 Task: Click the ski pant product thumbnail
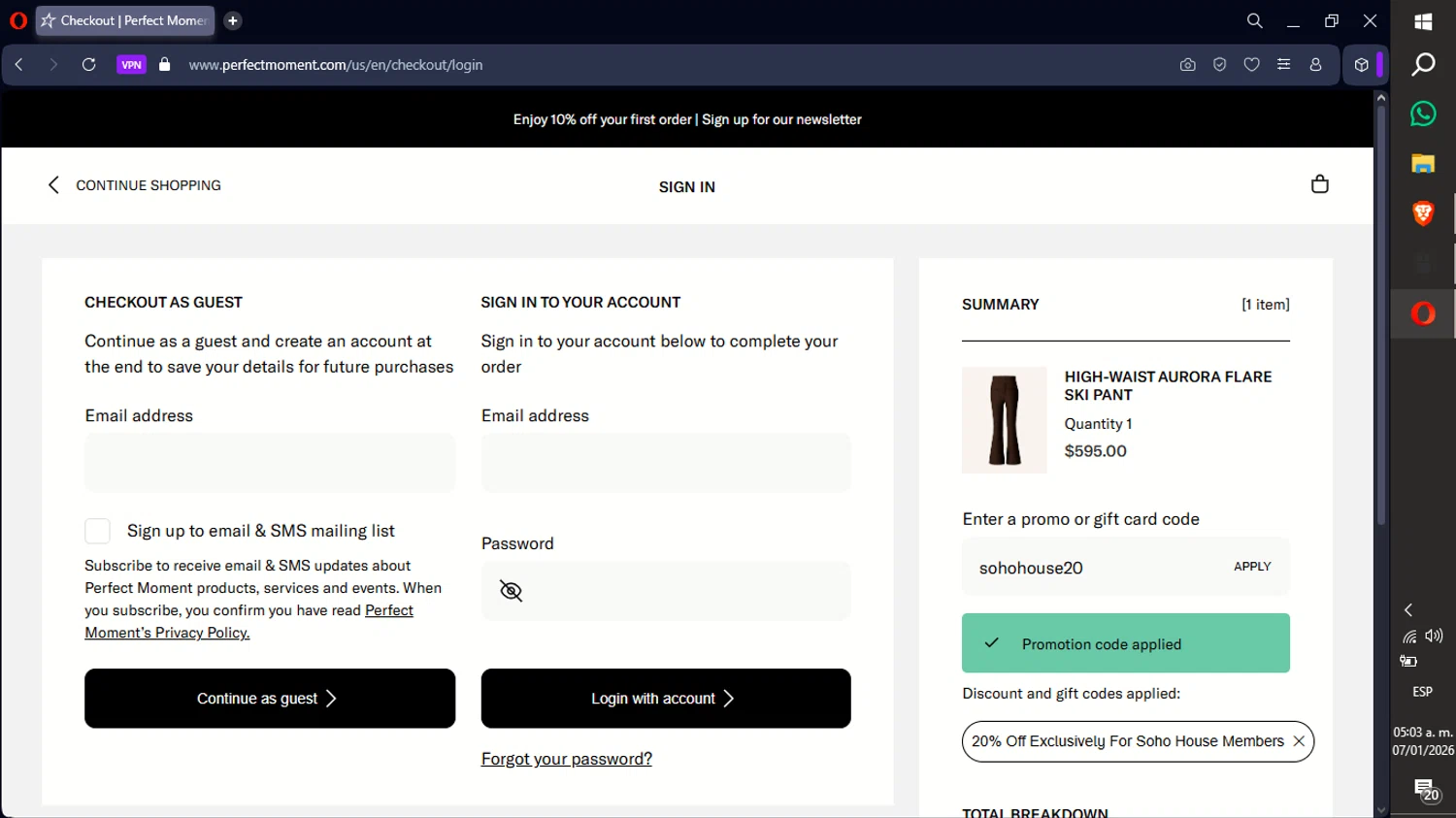tap(1005, 420)
